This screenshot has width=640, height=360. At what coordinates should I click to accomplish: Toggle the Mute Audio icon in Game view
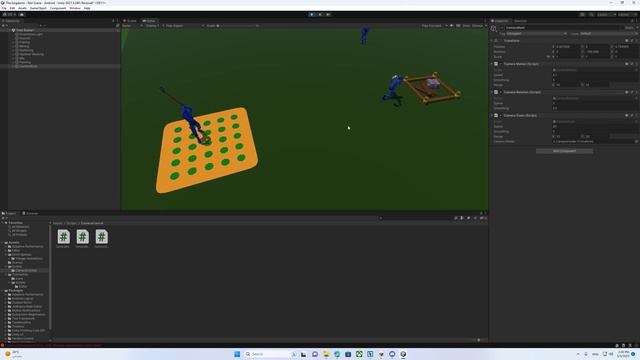click(x=451, y=25)
